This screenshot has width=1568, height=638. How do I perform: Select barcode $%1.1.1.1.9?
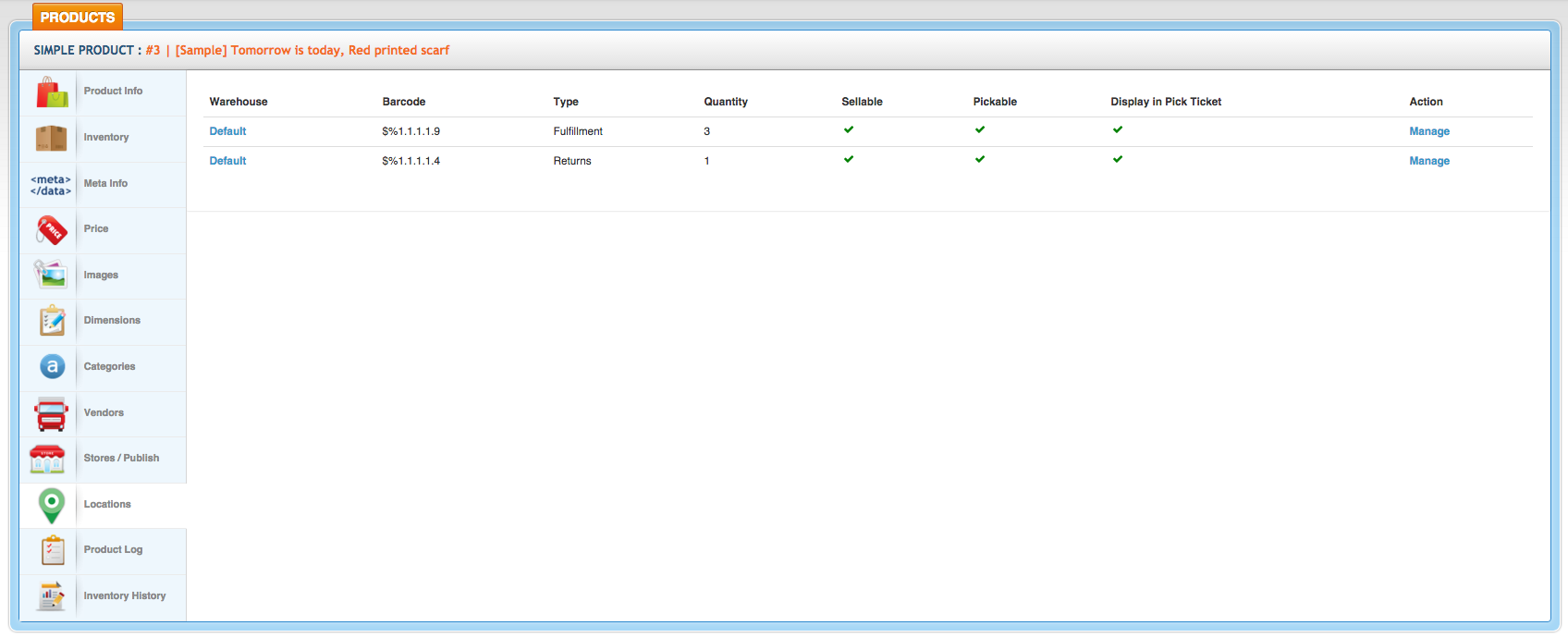coord(411,131)
